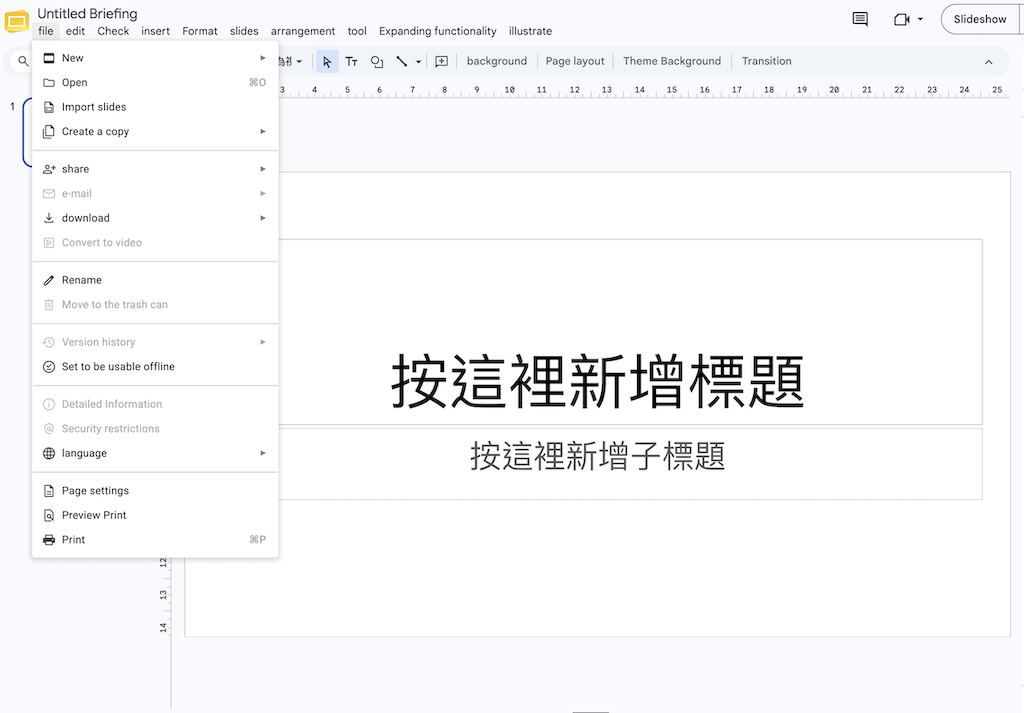Open the arrangement menu

pyautogui.click(x=303, y=31)
